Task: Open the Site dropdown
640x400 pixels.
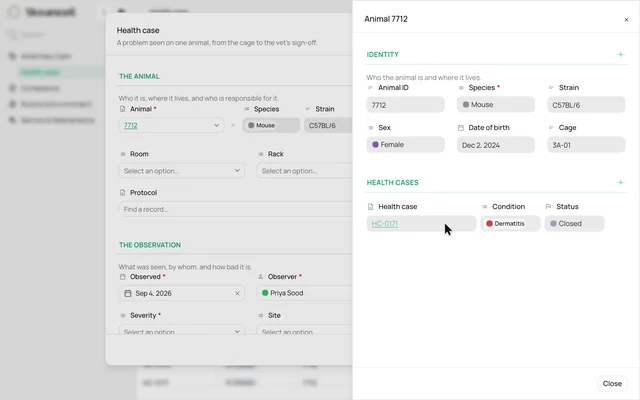Action: click(304, 330)
